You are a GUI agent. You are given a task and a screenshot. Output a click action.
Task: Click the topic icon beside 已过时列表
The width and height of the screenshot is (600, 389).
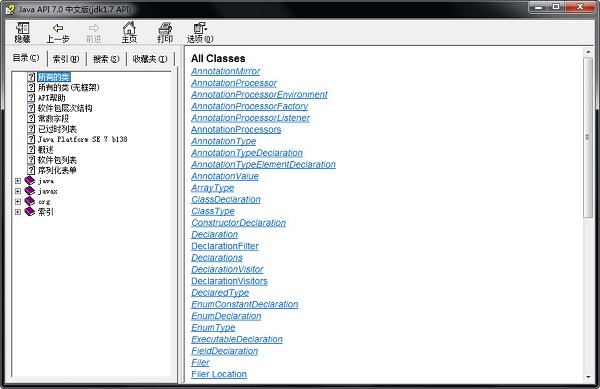31,129
